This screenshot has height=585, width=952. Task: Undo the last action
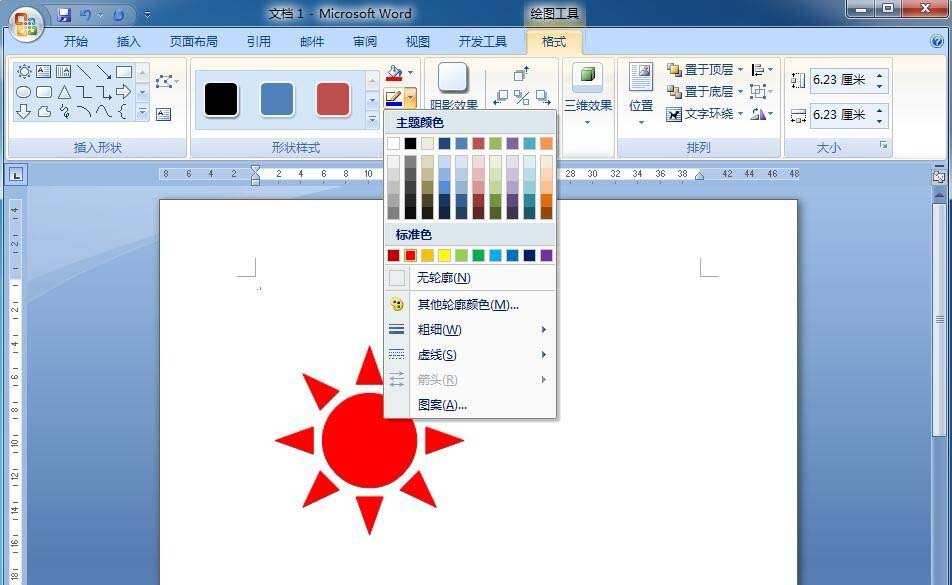coord(85,15)
